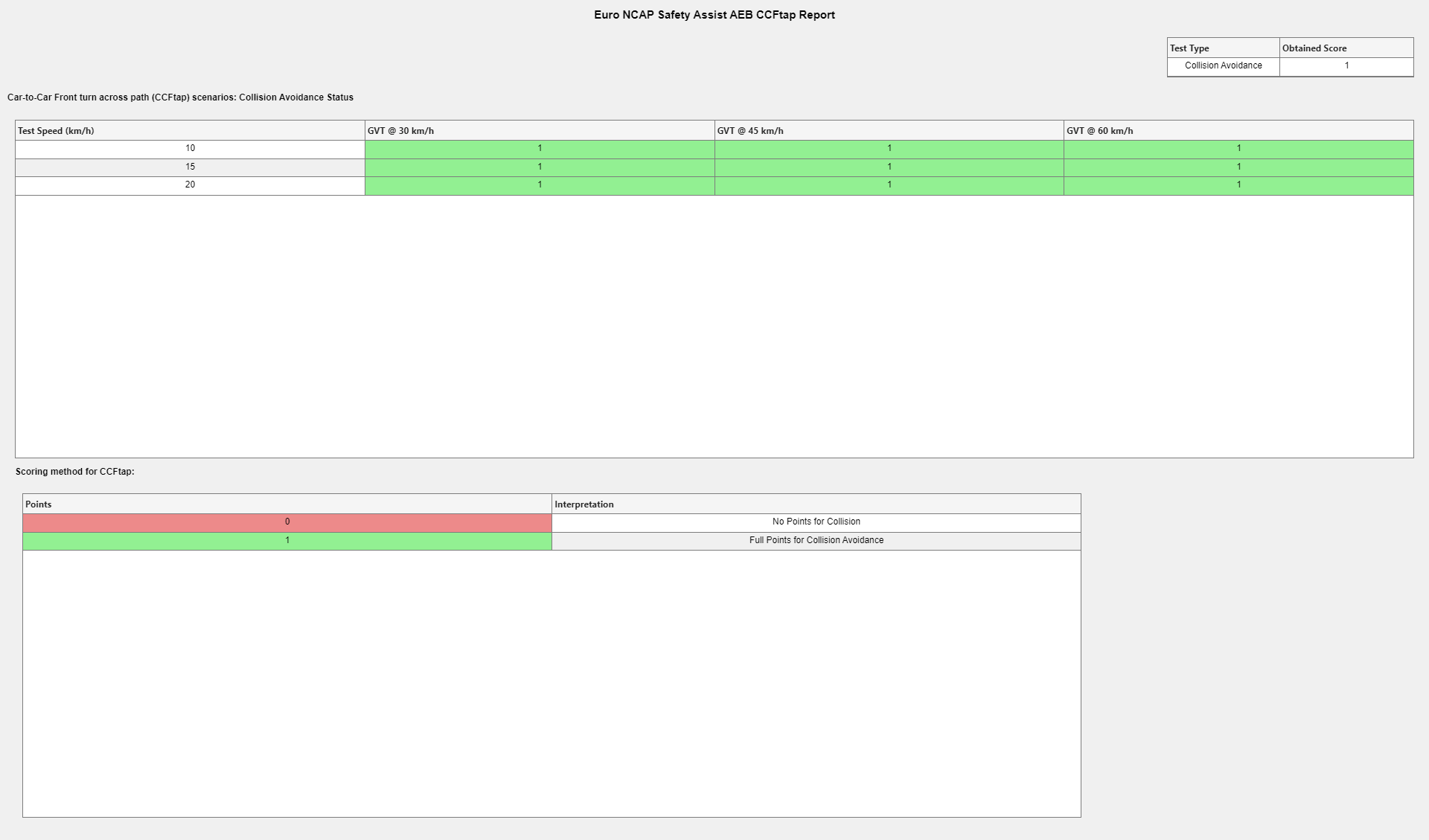Click the Collision Avoidance test type cell
The width and height of the screenshot is (1429, 840).
pyautogui.click(x=1223, y=66)
